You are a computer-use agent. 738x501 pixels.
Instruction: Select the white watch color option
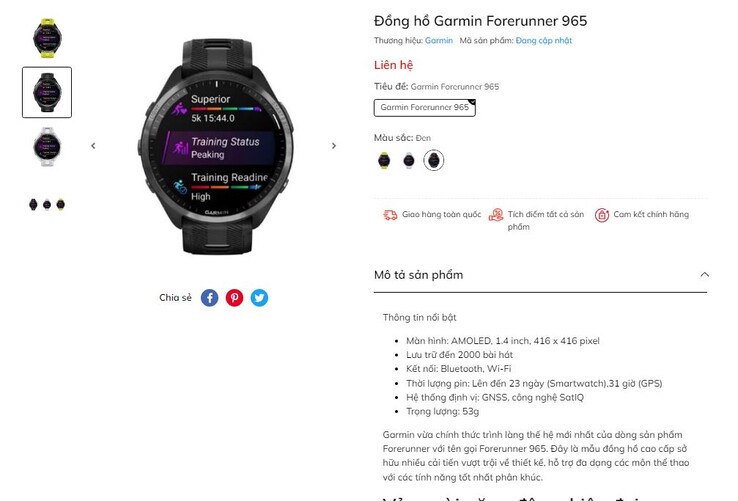409,161
